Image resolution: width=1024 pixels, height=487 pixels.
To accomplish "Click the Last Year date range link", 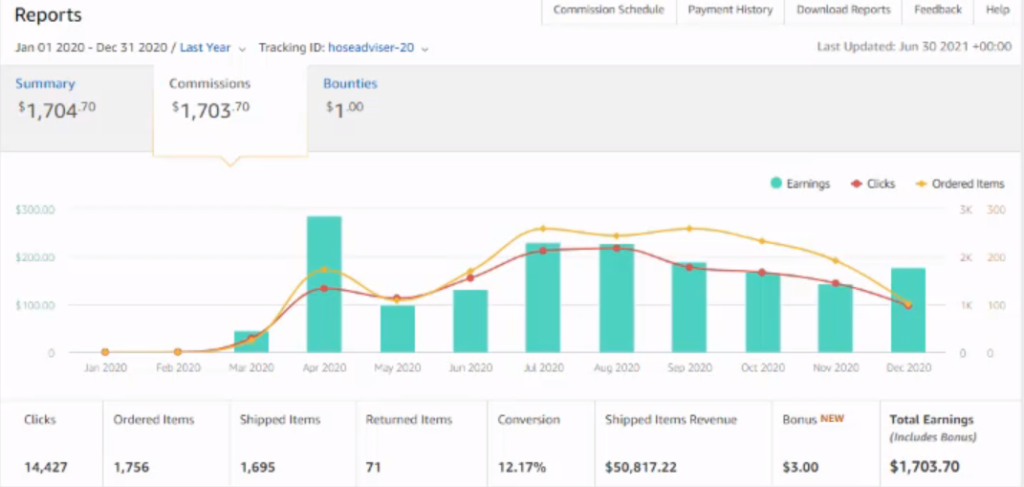I will 205,48.
